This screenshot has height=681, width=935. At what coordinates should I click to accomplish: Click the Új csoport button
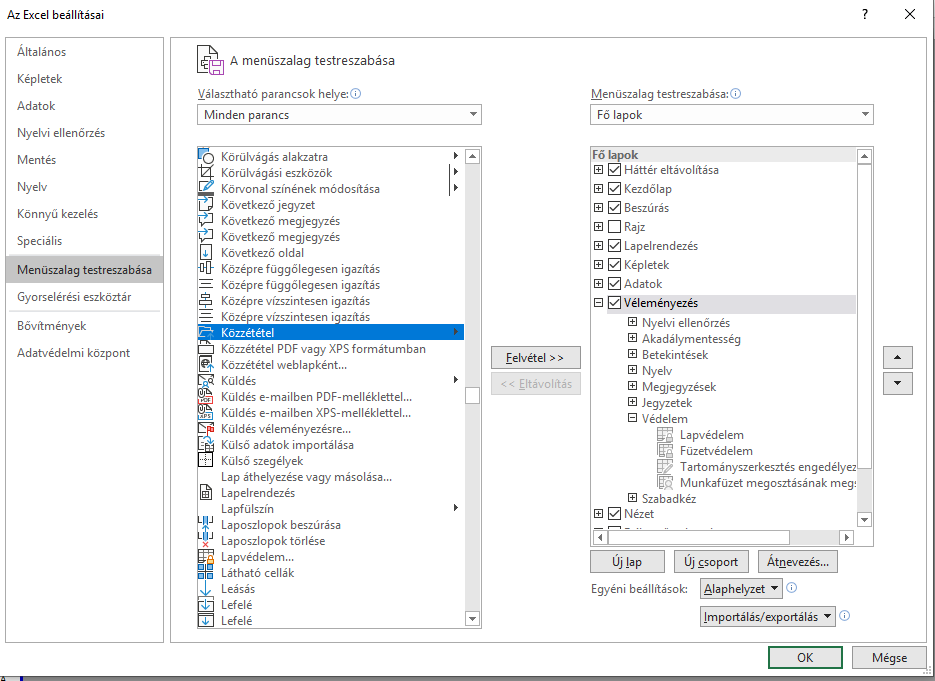click(711, 562)
